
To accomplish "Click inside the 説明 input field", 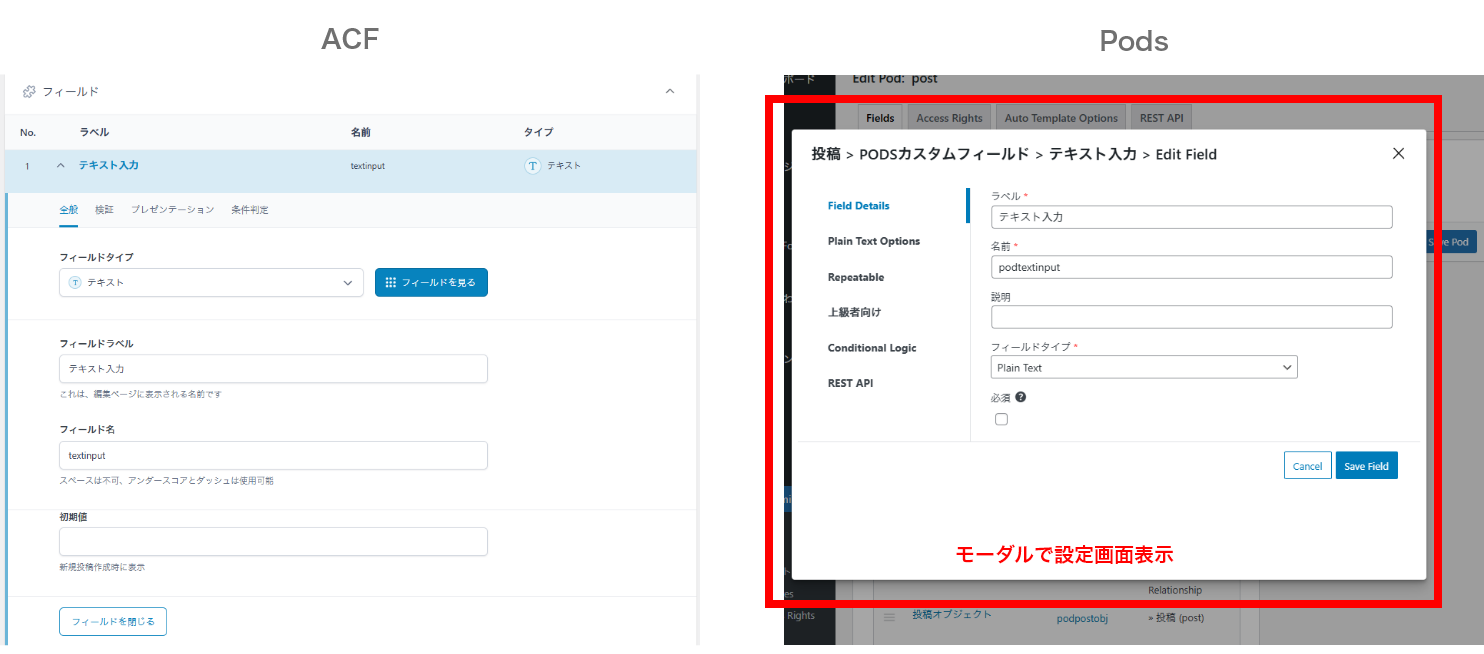I will click(1191, 316).
